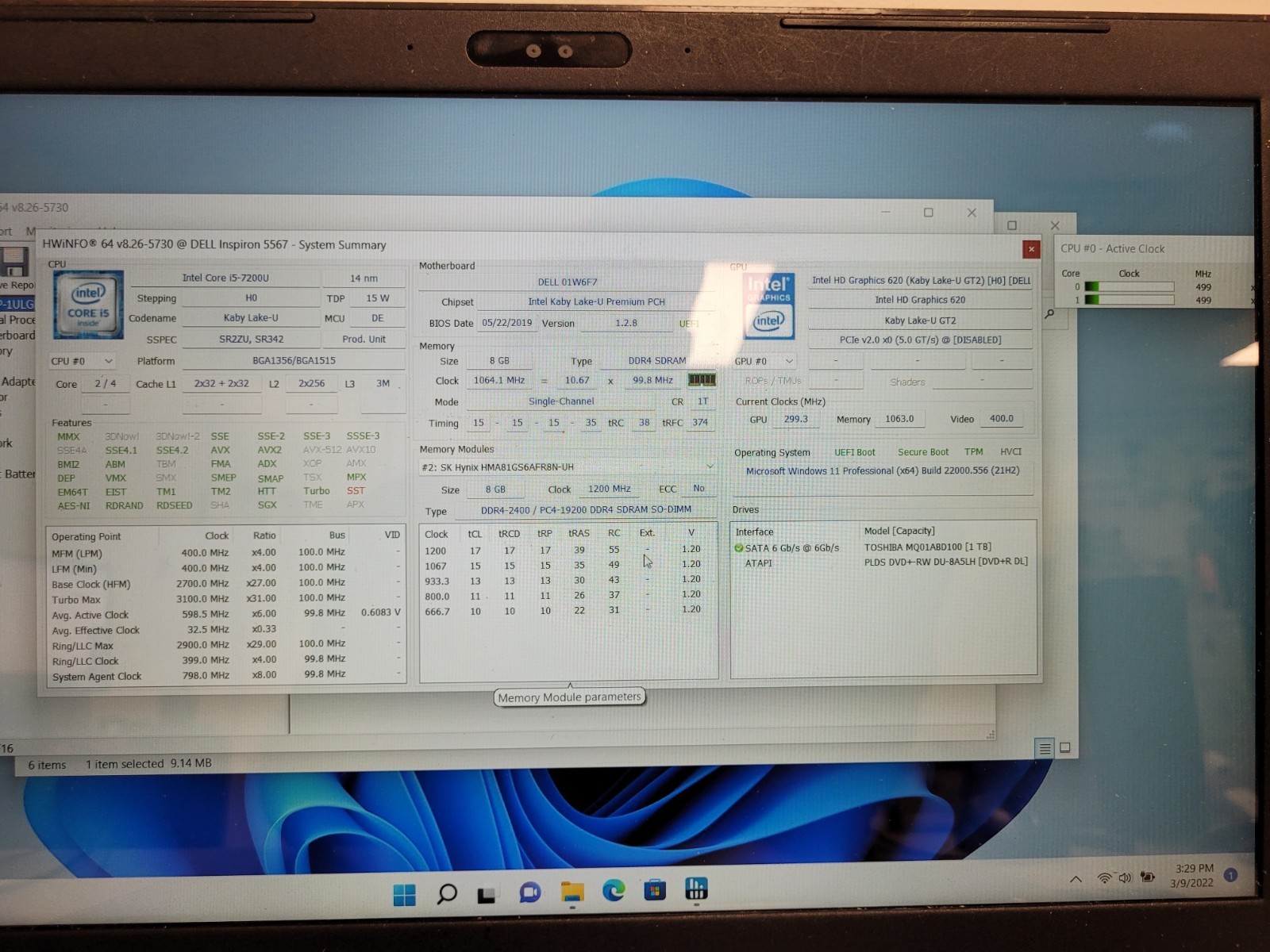Open the Wi-Fi network tray icon
This screenshot has height=952, width=1270.
1104,878
